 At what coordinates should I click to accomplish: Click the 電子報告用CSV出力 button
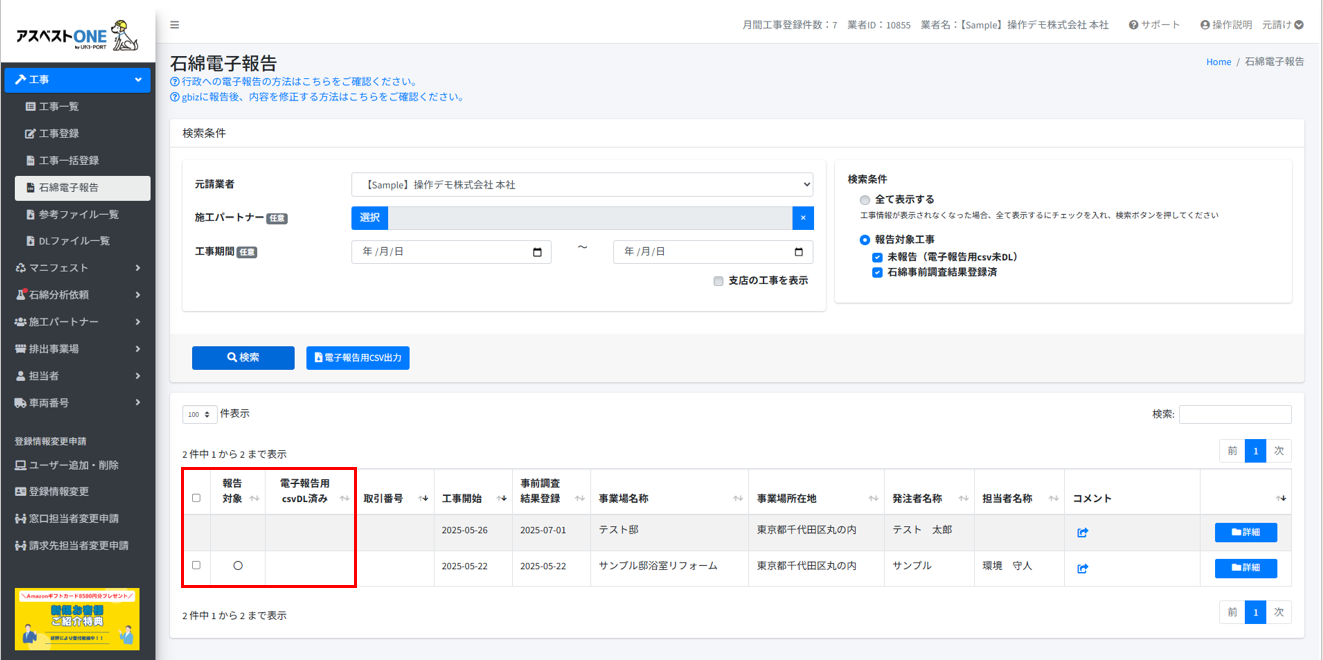[358, 358]
